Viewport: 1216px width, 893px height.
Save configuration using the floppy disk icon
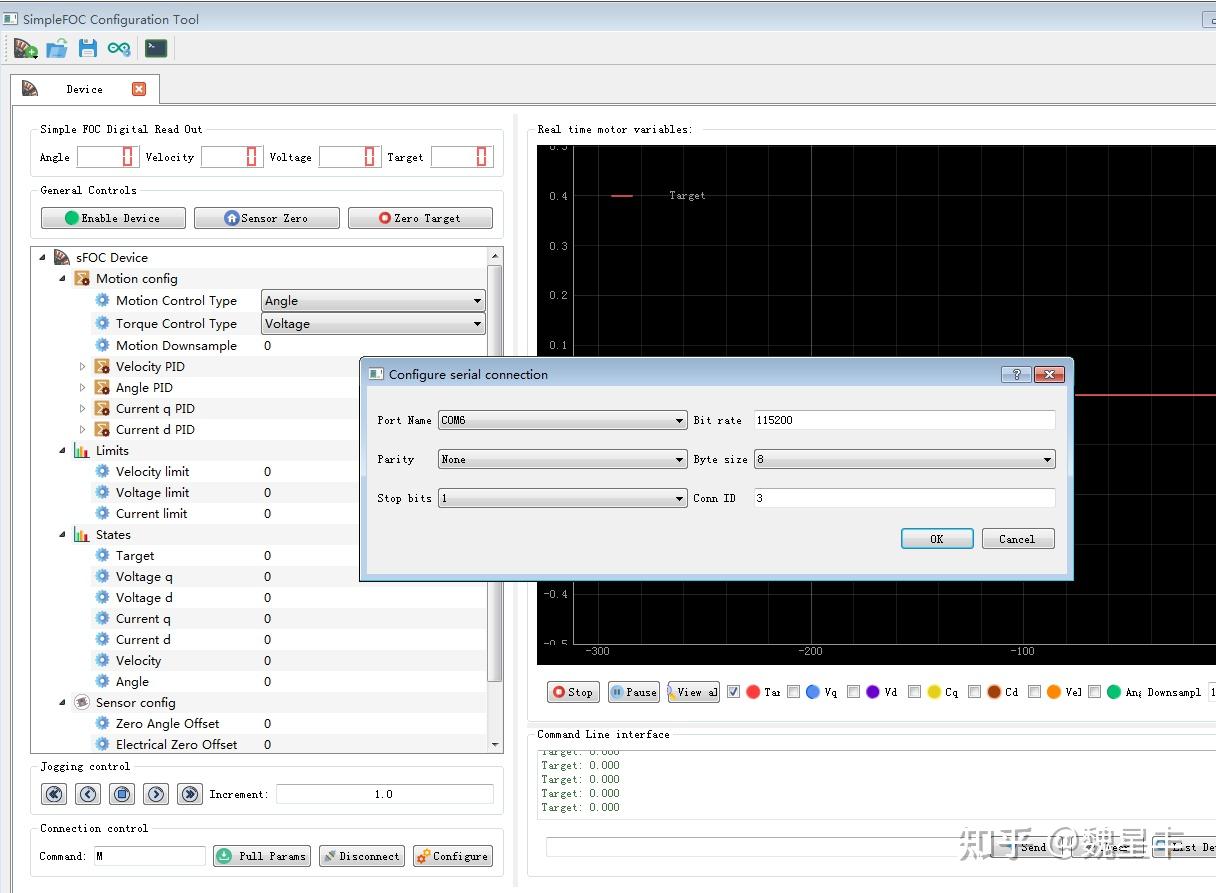[x=88, y=48]
